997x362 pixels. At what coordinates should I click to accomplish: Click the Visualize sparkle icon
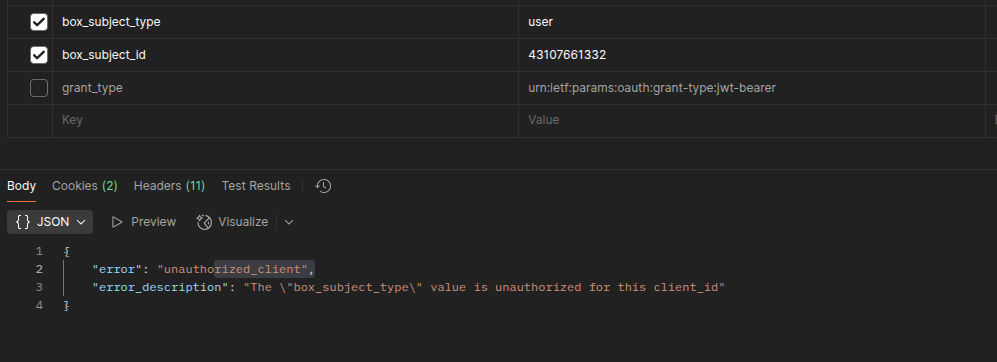204,222
